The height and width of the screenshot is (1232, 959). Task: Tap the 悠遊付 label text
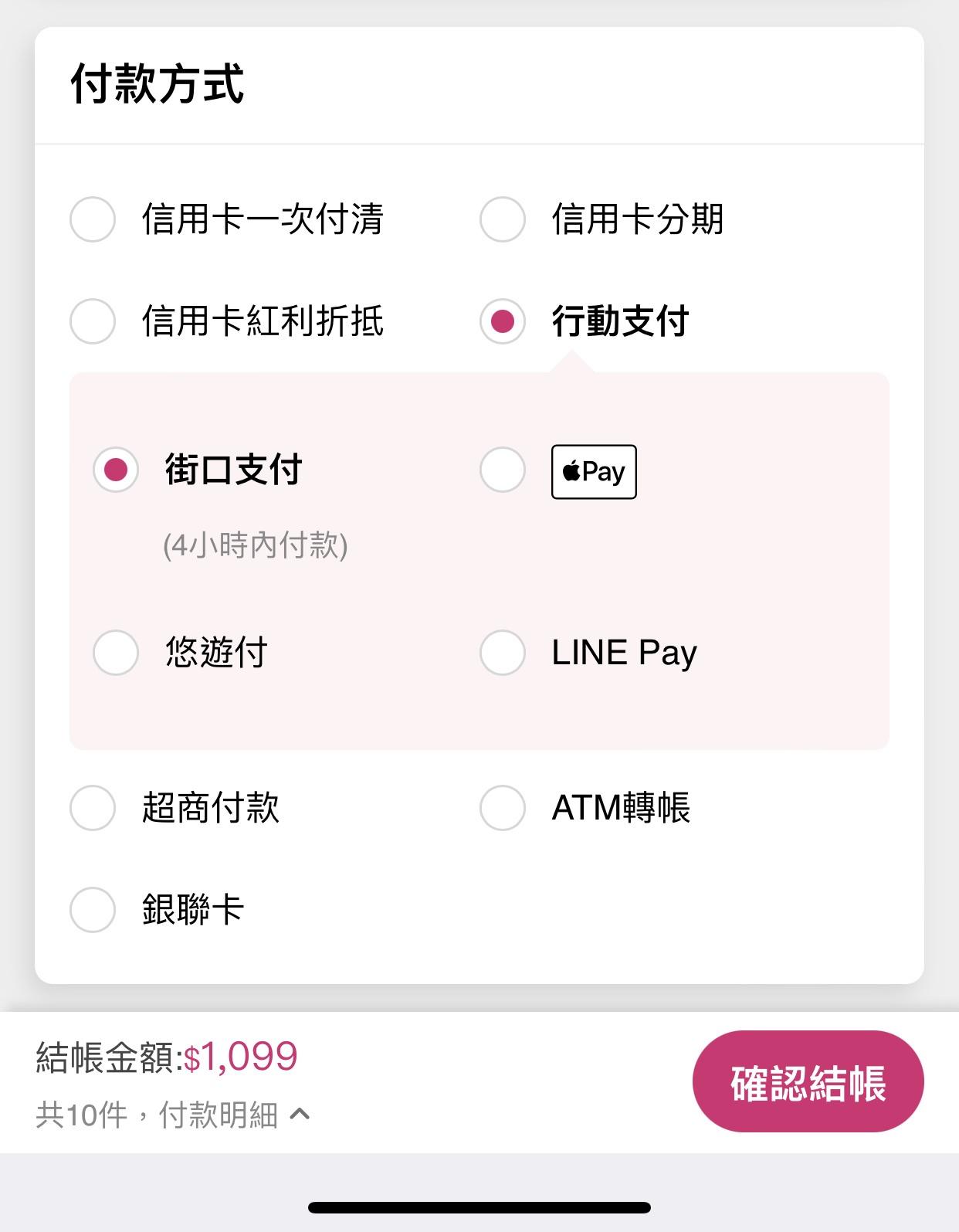click(x=216, y=653)
